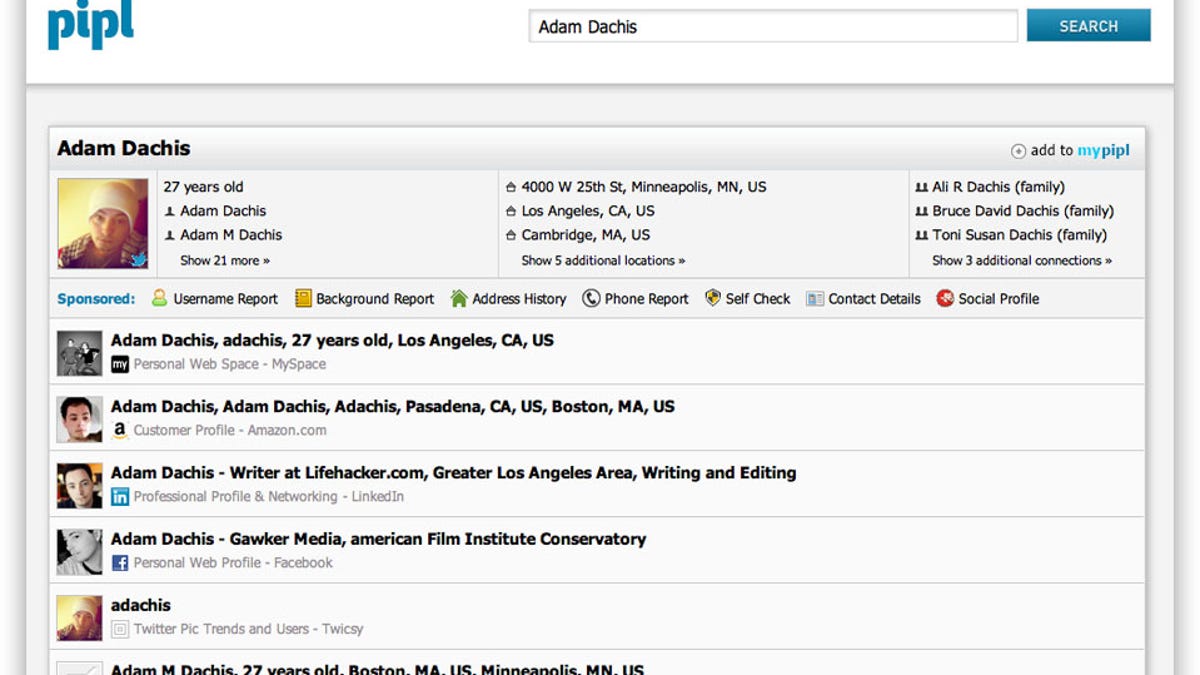Click the person icon beside Adam M Dachis
This screenshot has width=1200, height=675.
coord(169,235)
